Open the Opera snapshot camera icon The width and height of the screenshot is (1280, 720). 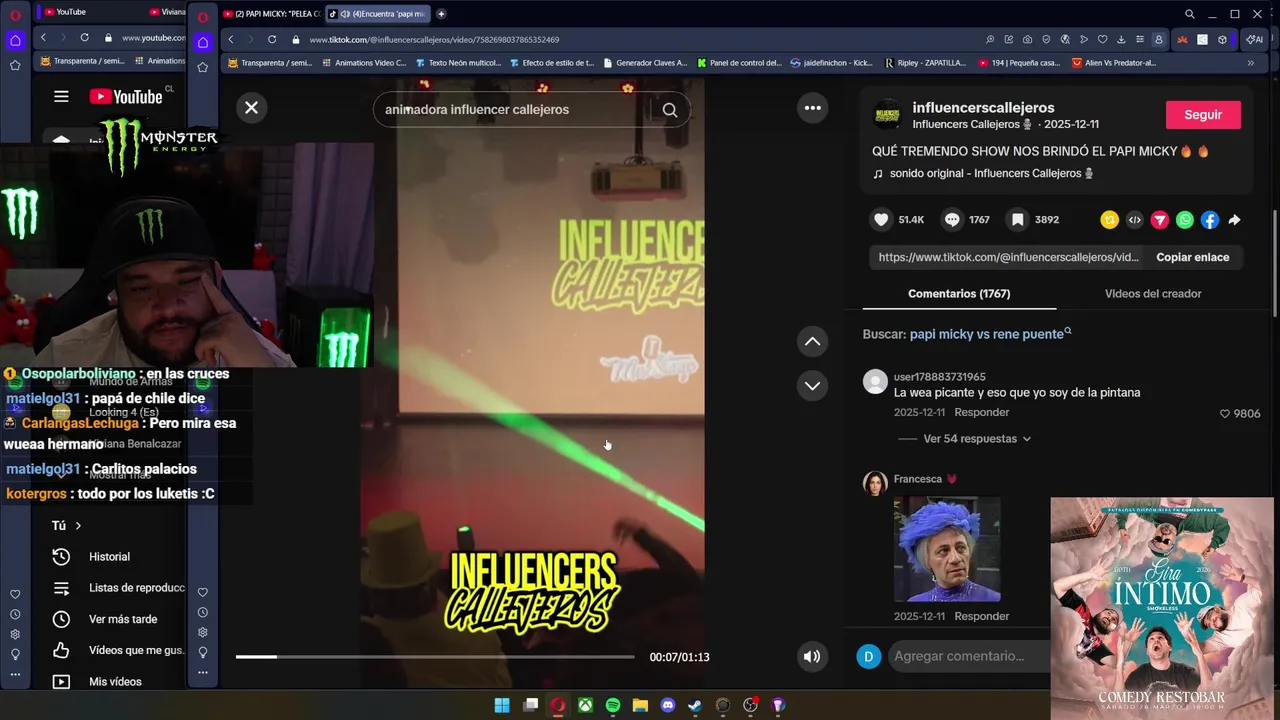[1027, 40]
